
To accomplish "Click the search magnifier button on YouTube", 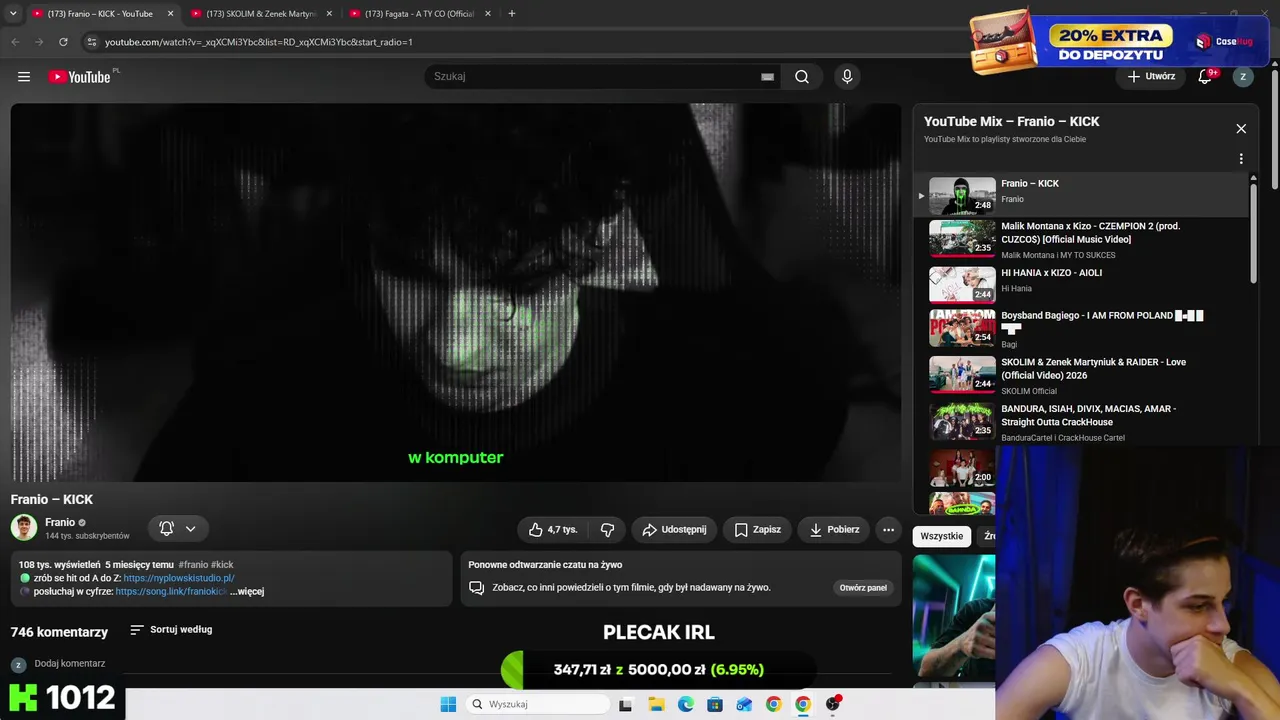I will [x=802, y=77].
